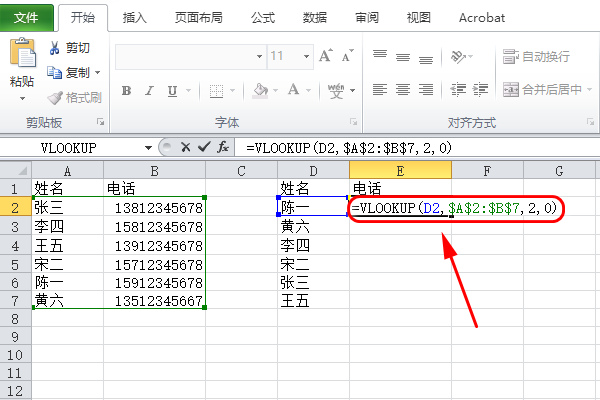Open the Merge and Center (合并后居中) dropdown arrow
Viewport: 600px width, 400px height.
coord(590,89)
